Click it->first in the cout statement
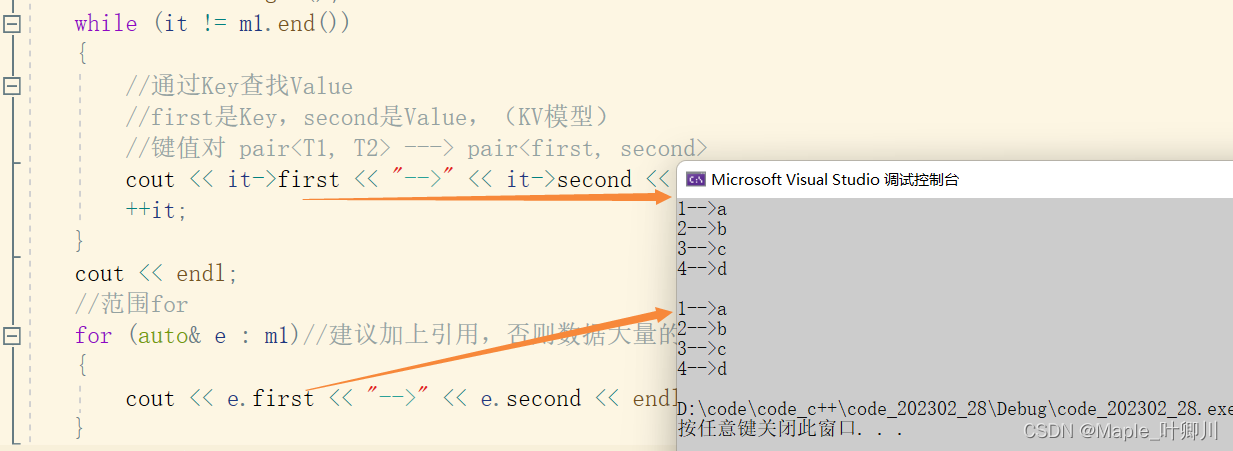 268,180
